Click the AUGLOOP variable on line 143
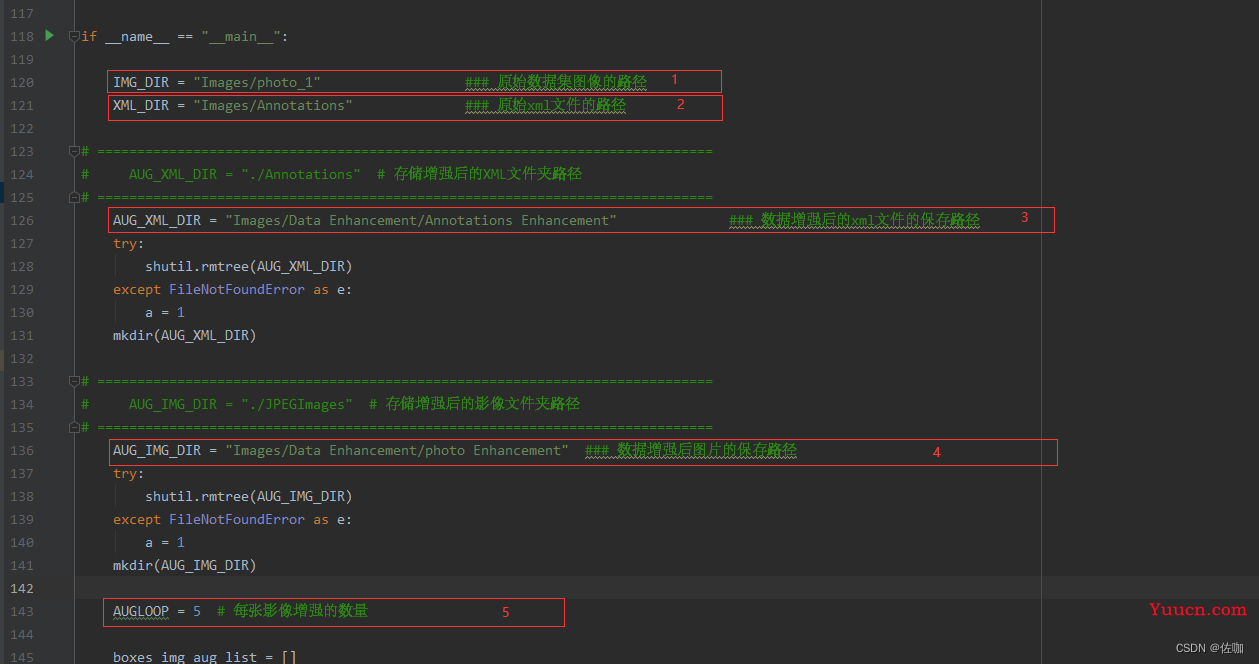Image resolution: width=1259 pixels, height=664 pixels. click(x=141, y=611)
